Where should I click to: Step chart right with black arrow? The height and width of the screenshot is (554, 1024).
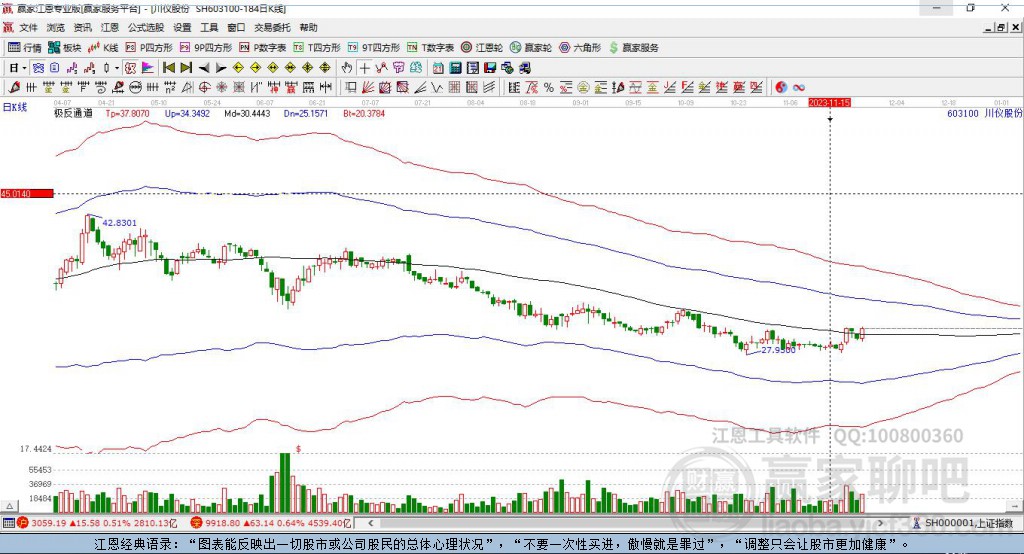click(x=221, y=68)
